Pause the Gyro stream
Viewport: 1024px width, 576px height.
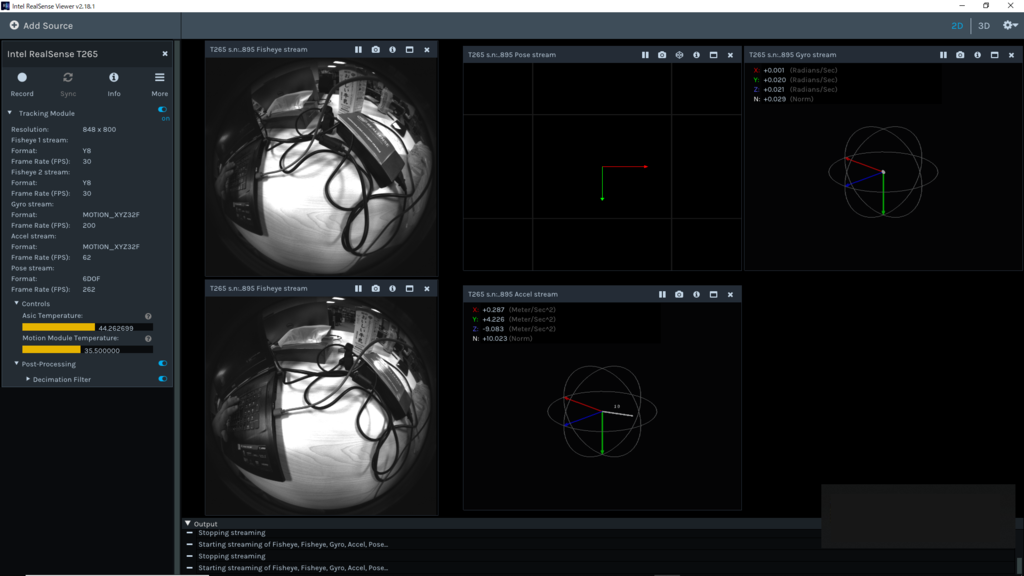point(943,55)
